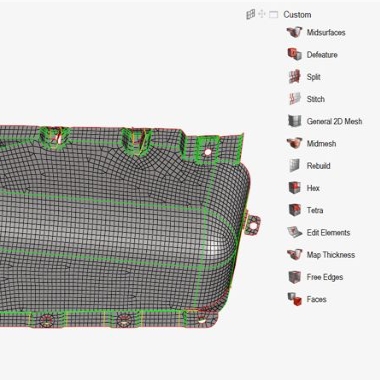Pick the side mounting tab hole on mesh
Screen dimensions: 380x380
coord(253,226)
